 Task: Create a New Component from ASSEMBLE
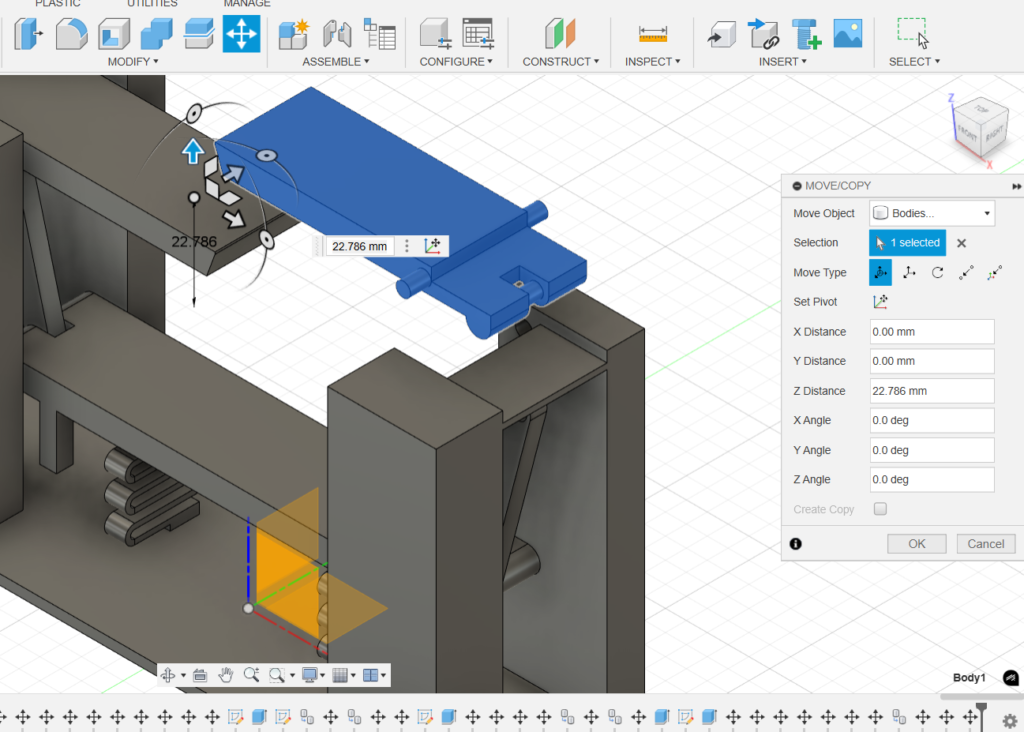pos(294,34)
